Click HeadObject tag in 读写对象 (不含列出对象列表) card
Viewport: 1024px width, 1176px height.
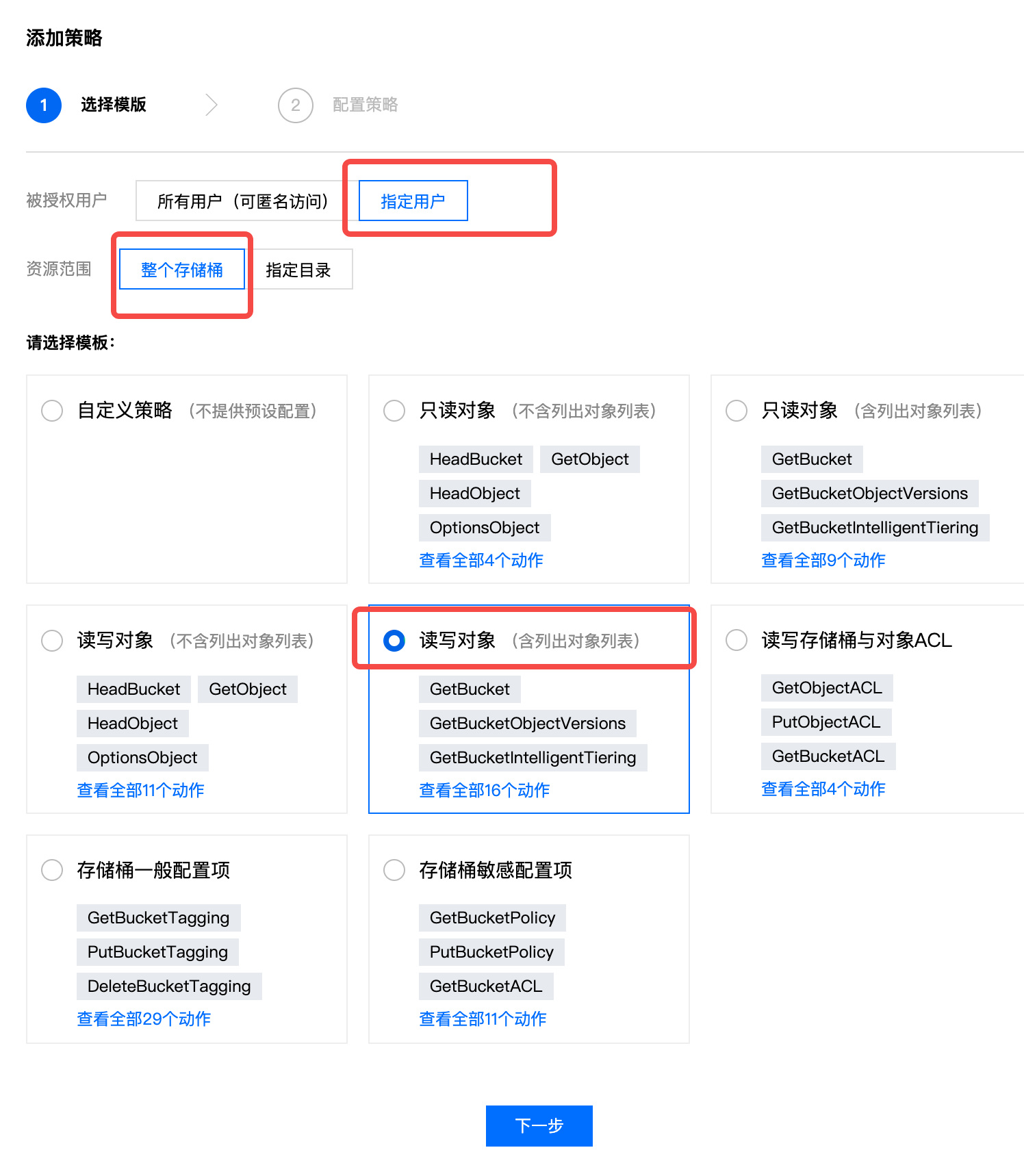[x=133, y=724]
